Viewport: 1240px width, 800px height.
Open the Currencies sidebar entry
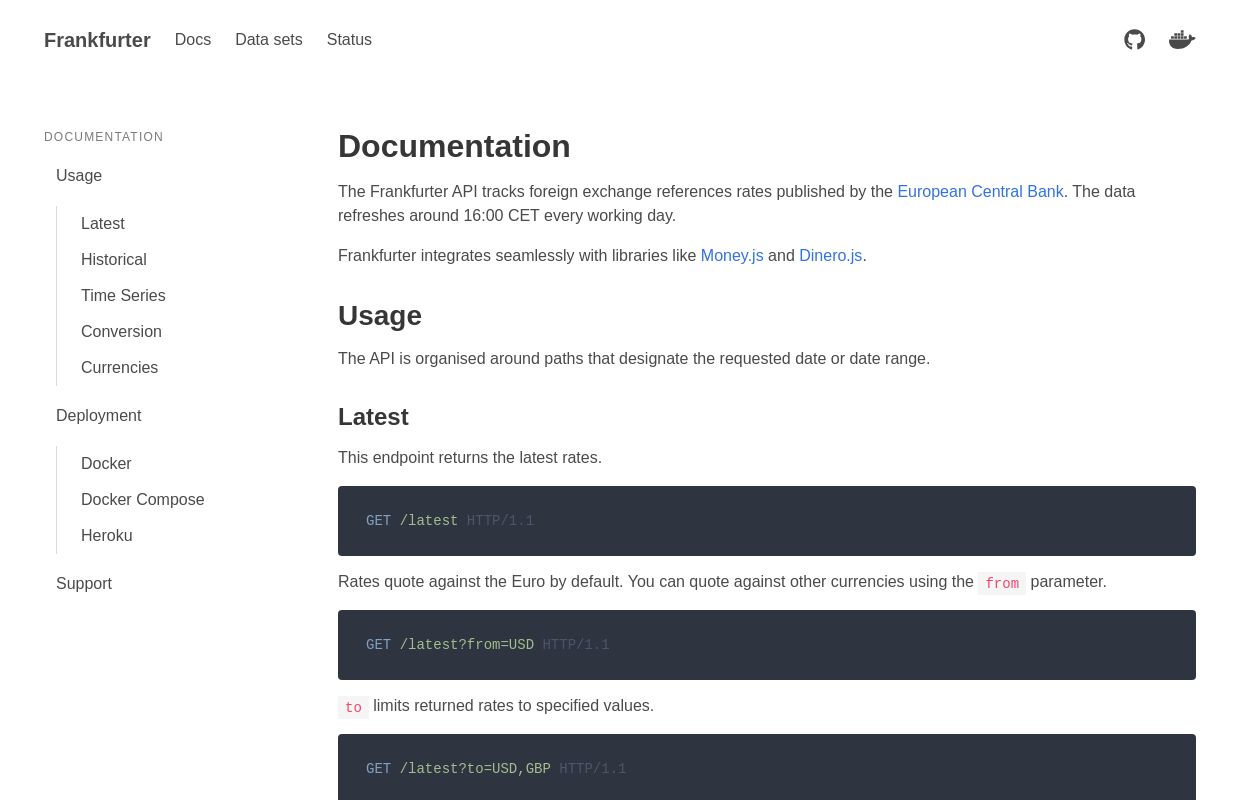pyautogui.click(x=119, y=368)
